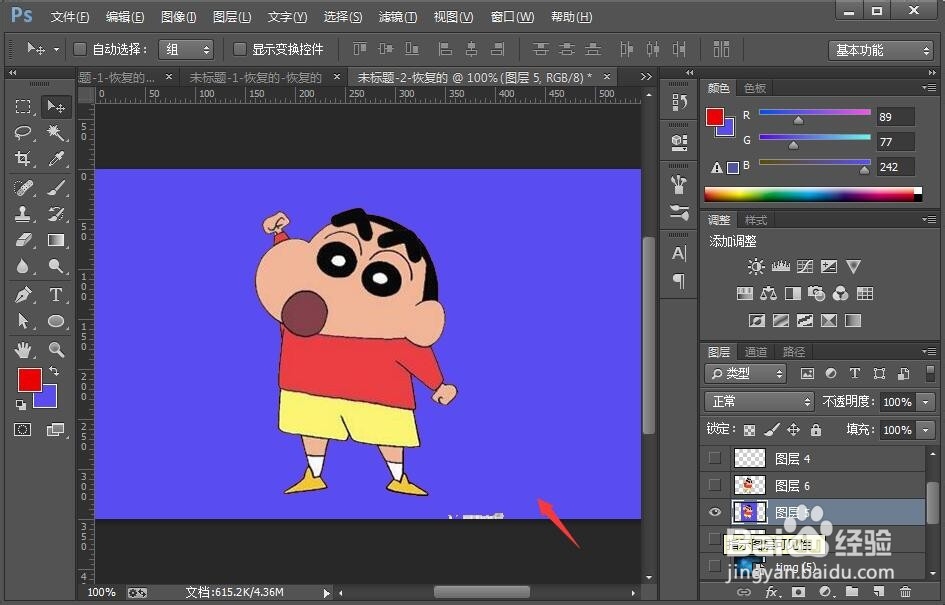Image resolution: width=945 pixels, height=605 pixels.
Task: Toggle lock image pixels brush
Action: point(771,430)
